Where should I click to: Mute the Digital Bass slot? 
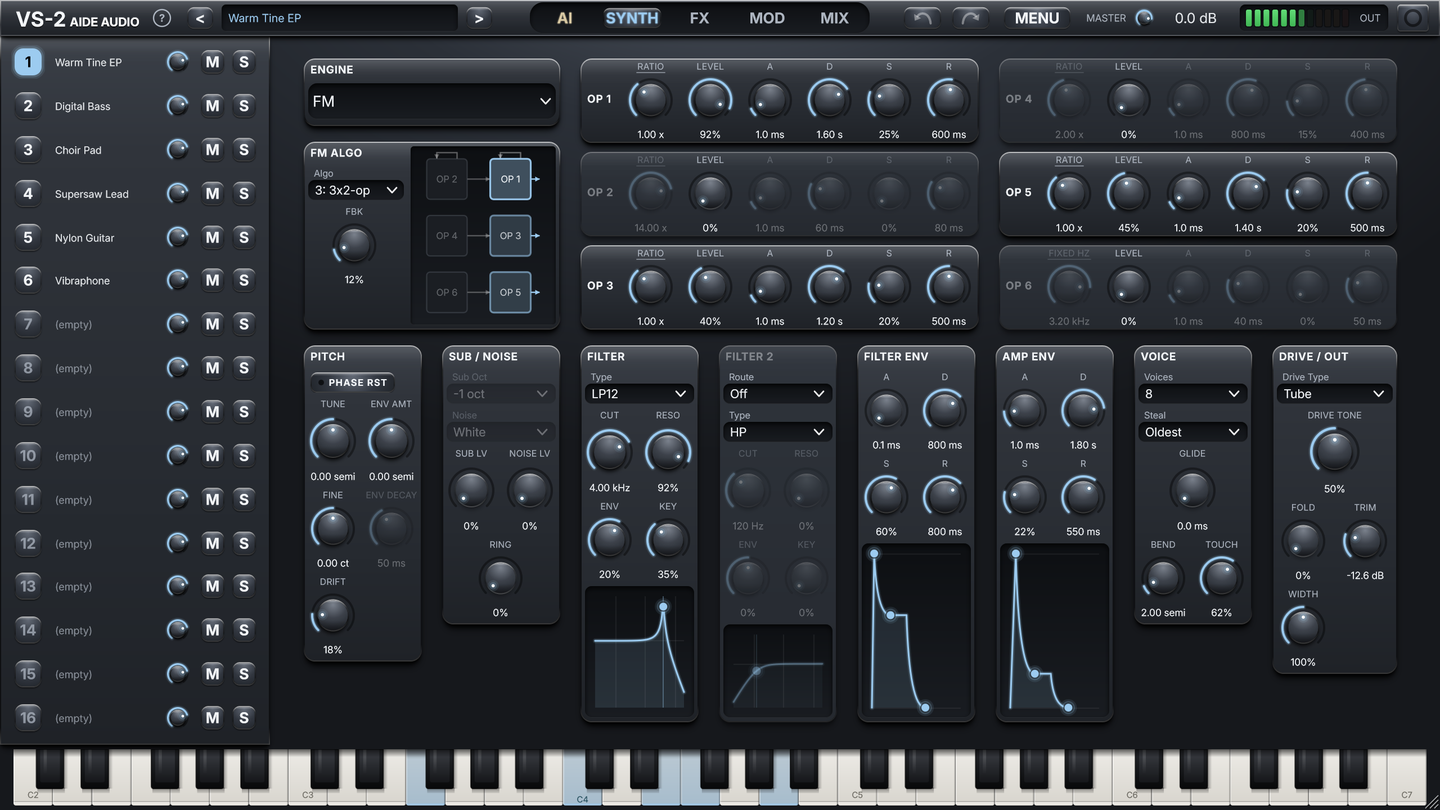click(x=212, y=106)
